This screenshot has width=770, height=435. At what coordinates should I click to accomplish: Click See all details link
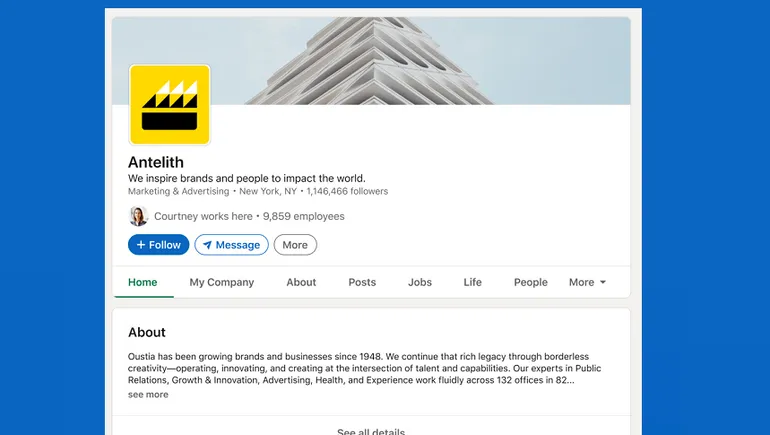(x=371, y=431)
